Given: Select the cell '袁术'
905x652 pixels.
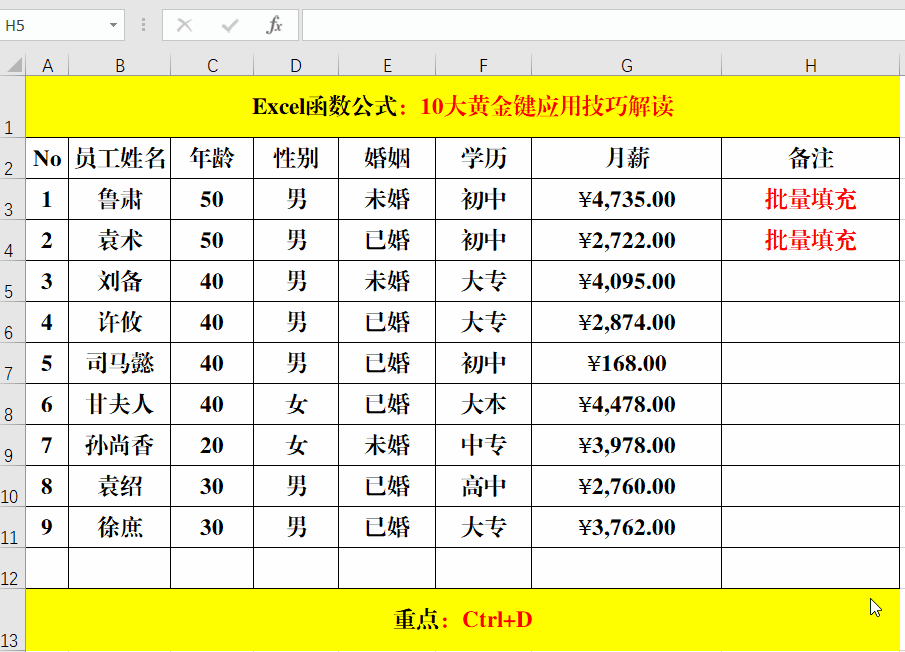Looking at the screenshot, I should [x=119, y=240].
